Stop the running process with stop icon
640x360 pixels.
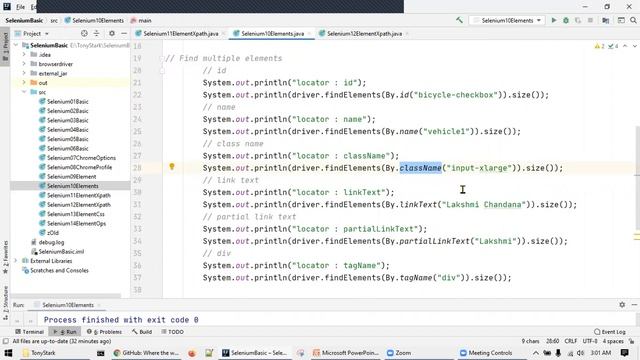coord(590,20)
